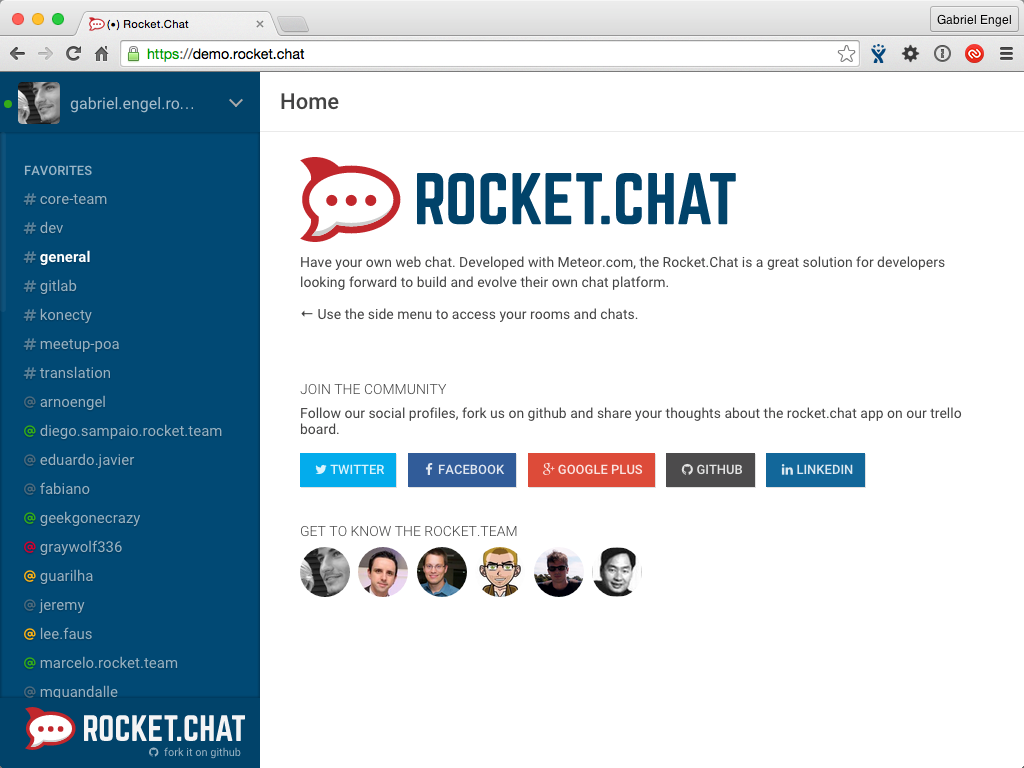Click the browser back arrow
The width and height of the screenshot is (1024, 768).
pos(18,54)
